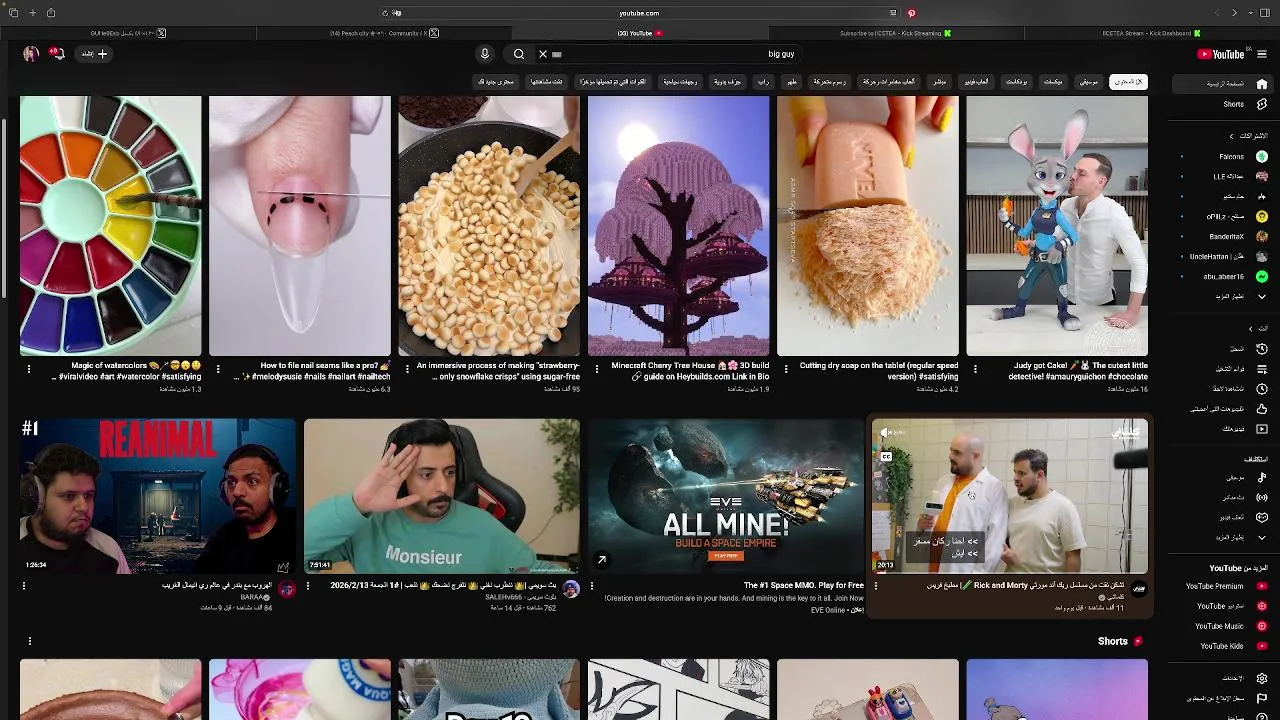Expand 'show more' under subscriptions list
This screenshot has height=720, width=1280.
tap(1241, 297)
